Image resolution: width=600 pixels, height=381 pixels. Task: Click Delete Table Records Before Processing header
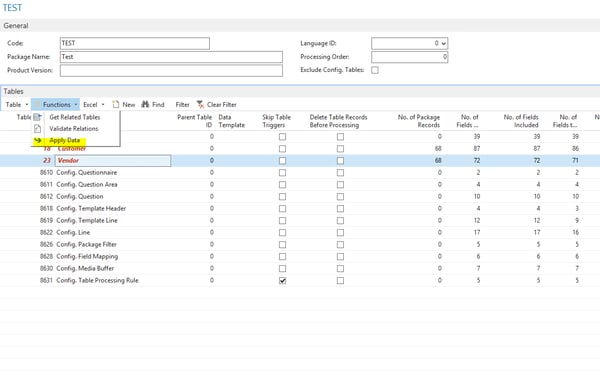(x=338, y=121)
